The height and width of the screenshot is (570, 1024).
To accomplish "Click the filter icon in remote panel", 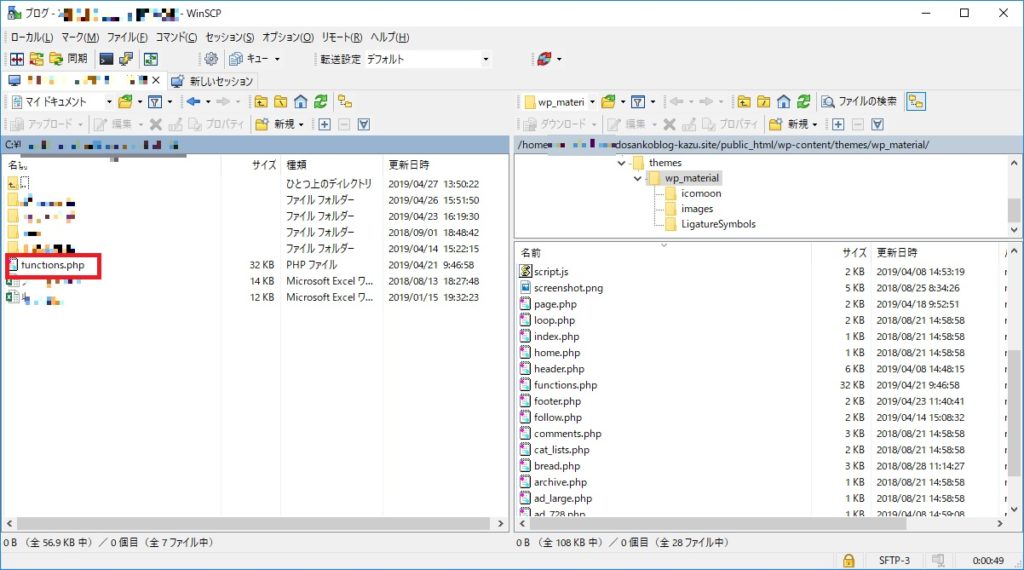I will pos(638,102).
